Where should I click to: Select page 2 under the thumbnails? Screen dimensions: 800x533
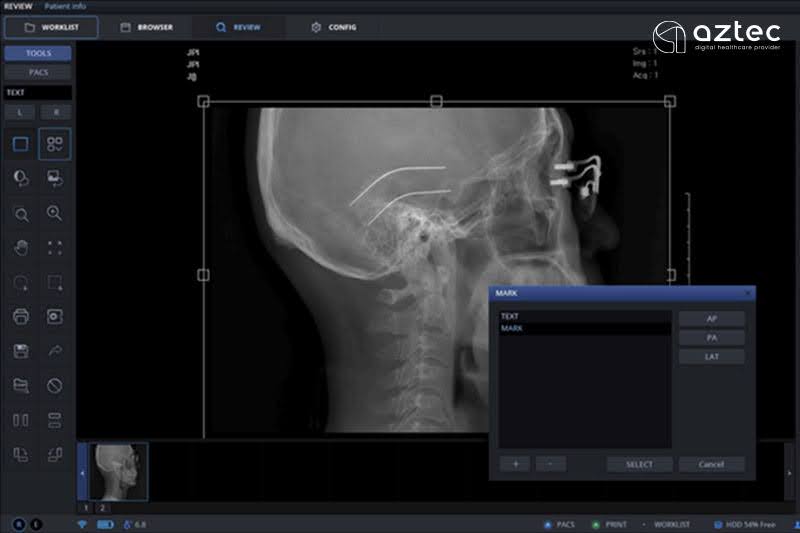coord(102,508)
